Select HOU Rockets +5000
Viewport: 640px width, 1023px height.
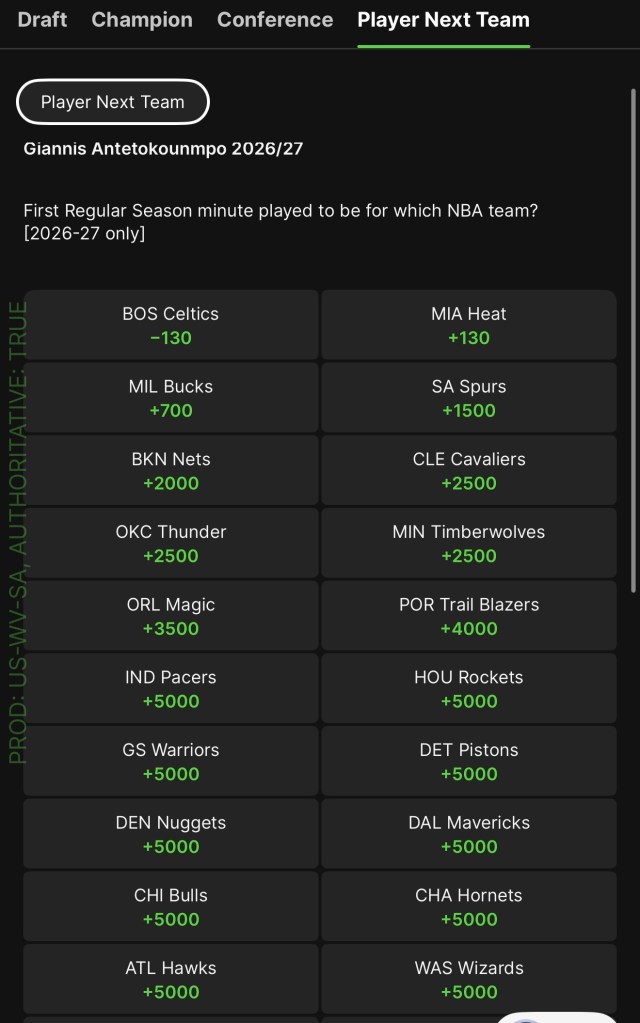[468, 688]
